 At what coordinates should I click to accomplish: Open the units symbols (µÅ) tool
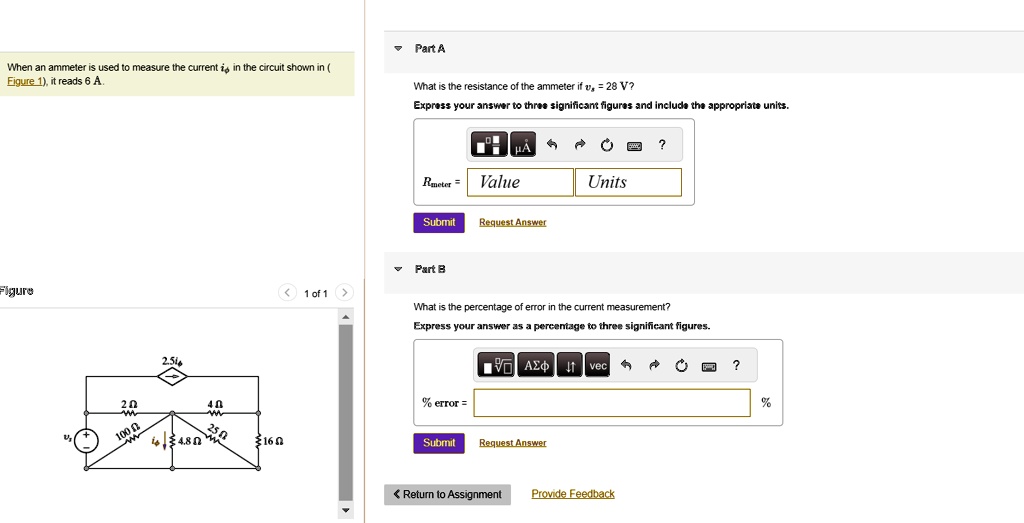coord(522,145)
